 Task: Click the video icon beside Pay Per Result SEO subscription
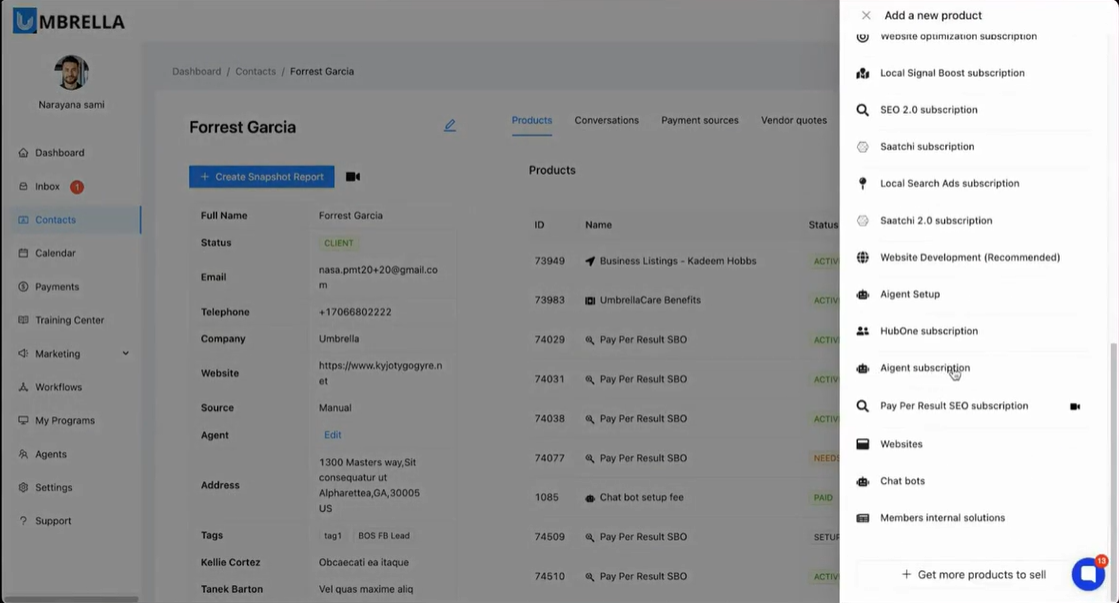pos(1075,407)
